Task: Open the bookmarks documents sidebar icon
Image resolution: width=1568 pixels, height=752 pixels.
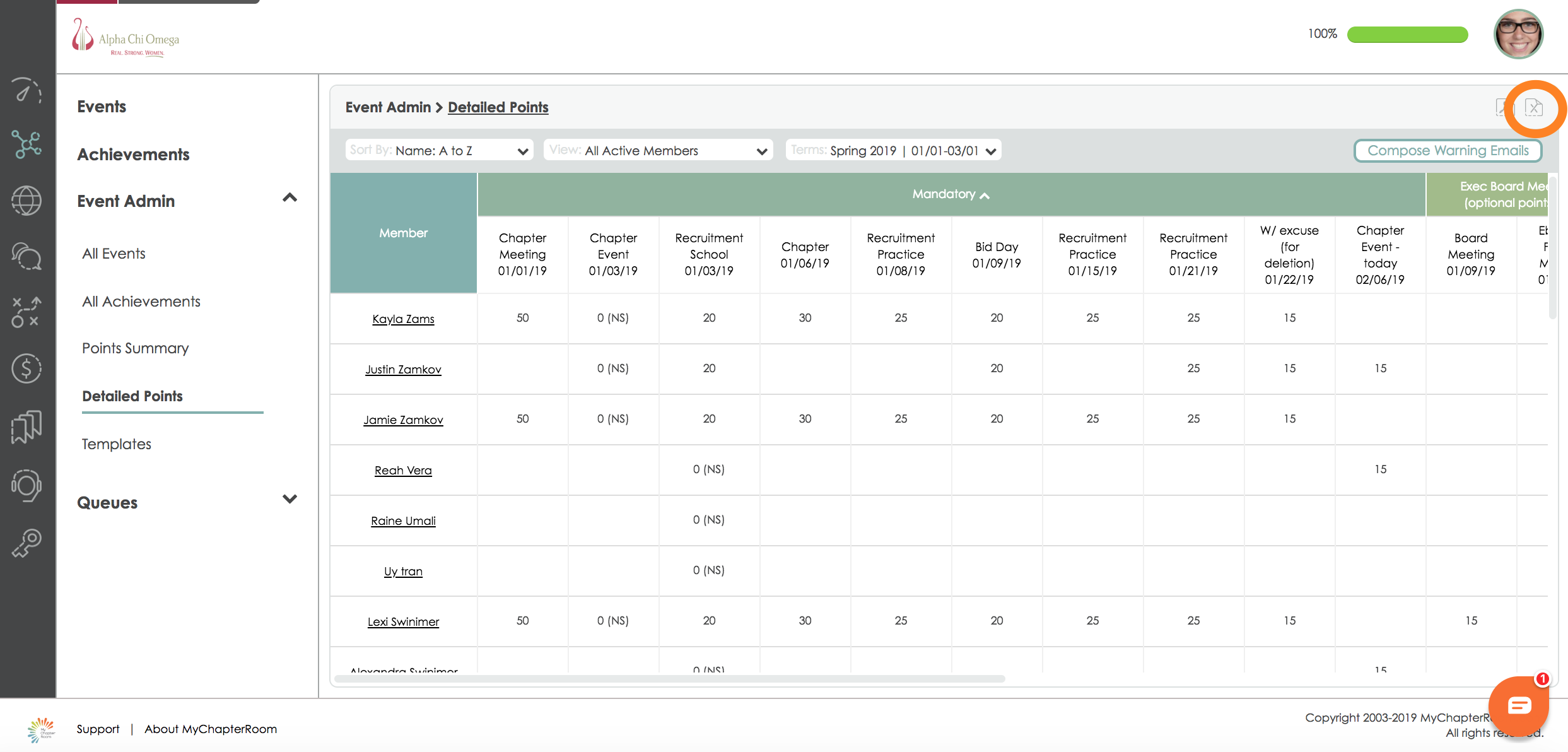Action: pyautogui.click(x=26, y=427)
